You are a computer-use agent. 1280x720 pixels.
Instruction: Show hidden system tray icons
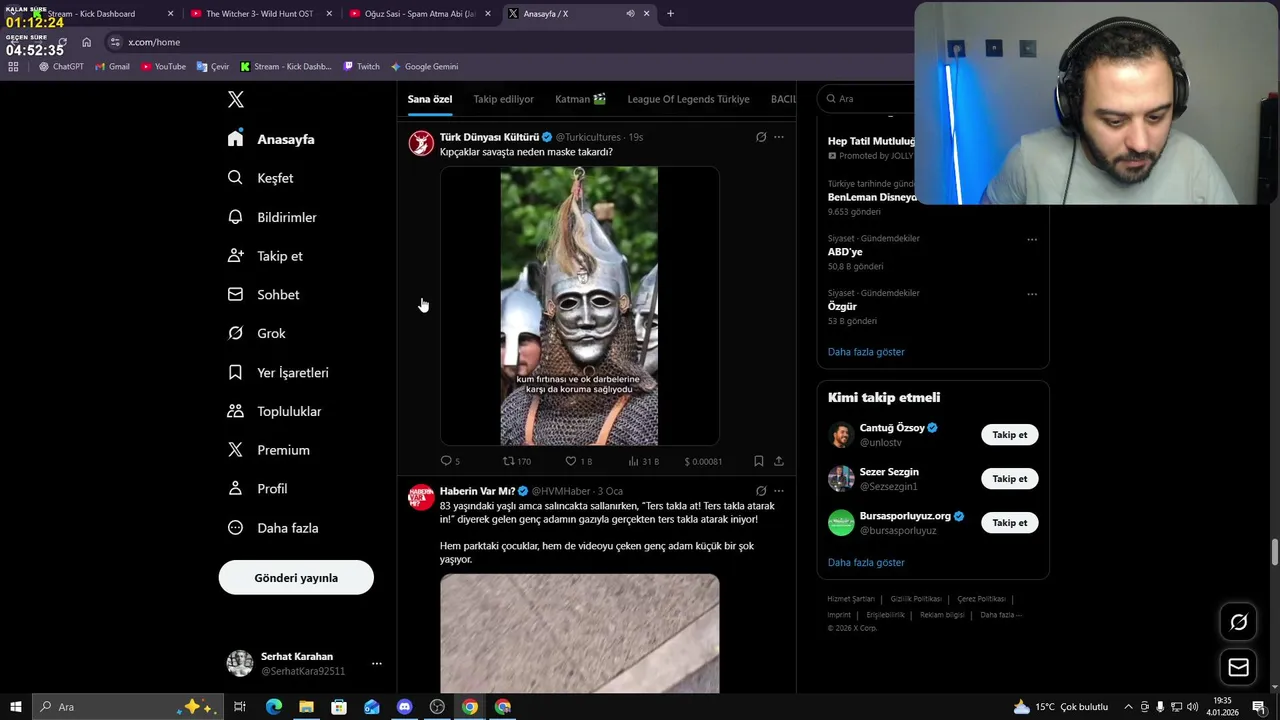click(x=1128, y=707)
